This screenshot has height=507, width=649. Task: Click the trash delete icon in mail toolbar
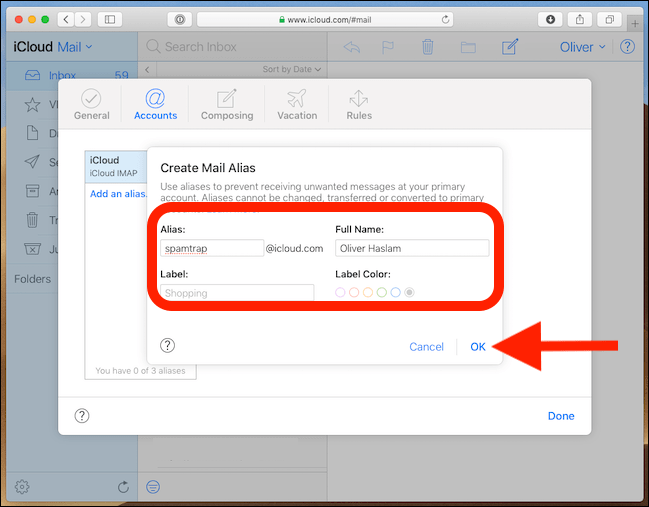click(x=428, y=47)
